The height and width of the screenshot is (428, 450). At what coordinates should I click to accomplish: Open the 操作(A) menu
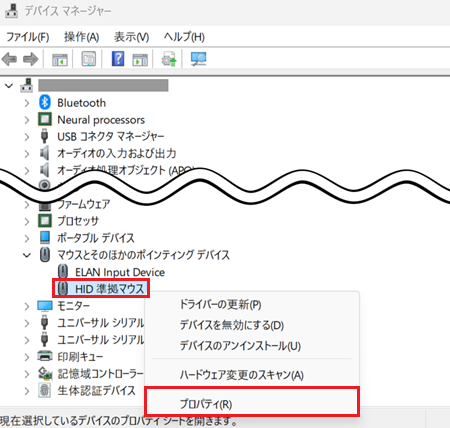point(82,37)
